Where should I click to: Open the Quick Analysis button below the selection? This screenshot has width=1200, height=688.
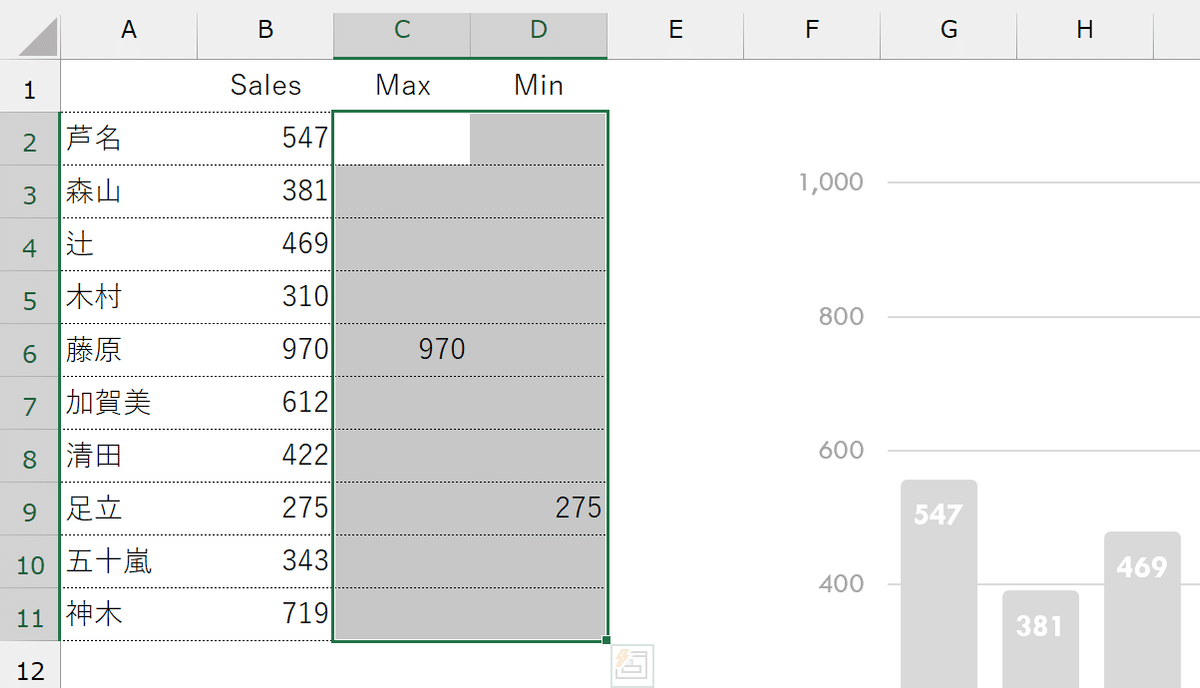point(633,665)
